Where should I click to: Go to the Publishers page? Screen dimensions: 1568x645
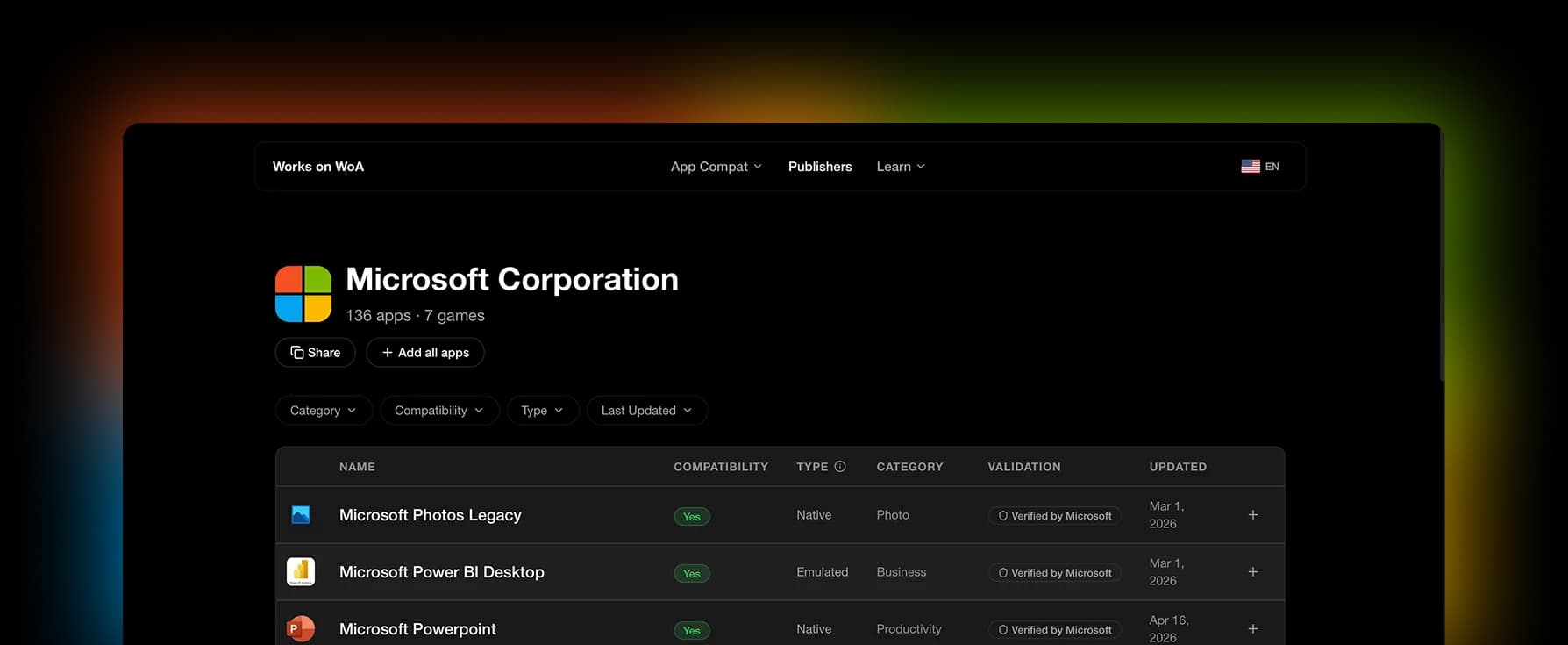tap(820, 167)
